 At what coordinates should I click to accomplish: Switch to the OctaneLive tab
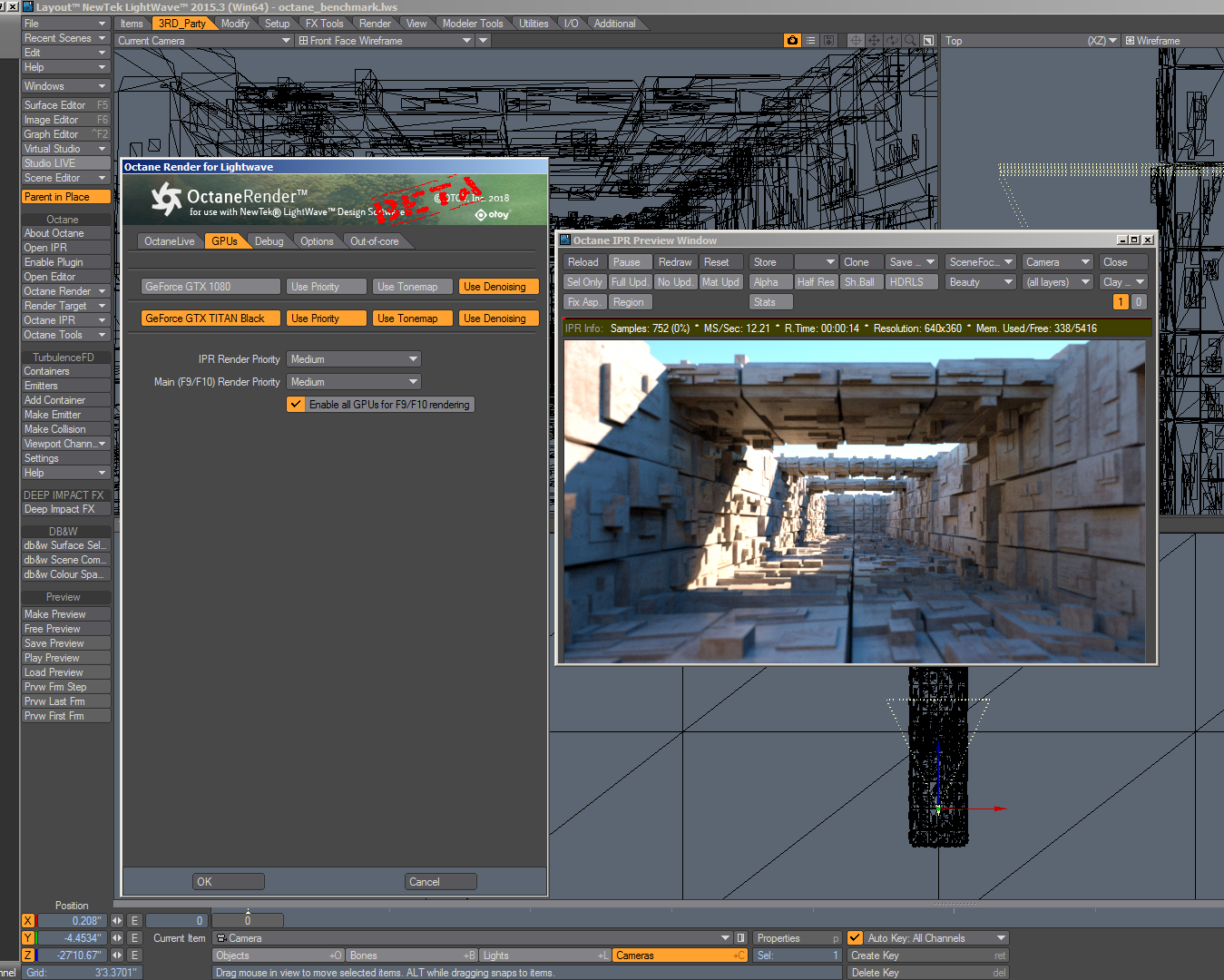(170, 241)
